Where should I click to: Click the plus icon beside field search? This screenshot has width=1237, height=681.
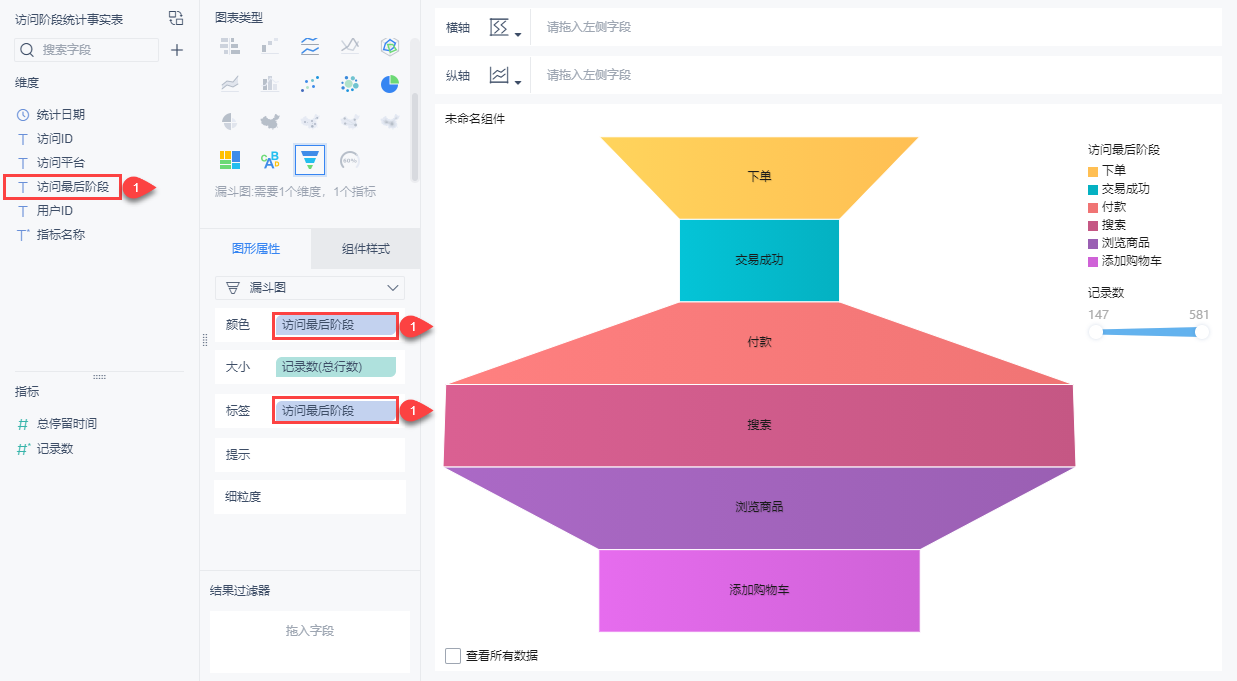click(177, 50)
